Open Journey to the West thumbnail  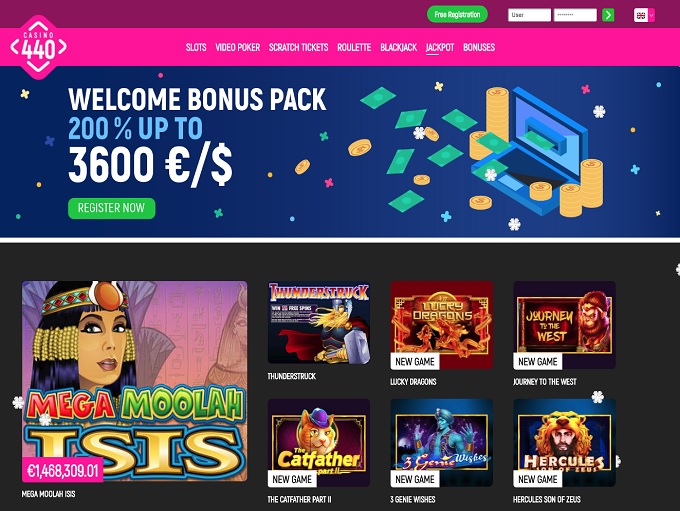(564, 325)
